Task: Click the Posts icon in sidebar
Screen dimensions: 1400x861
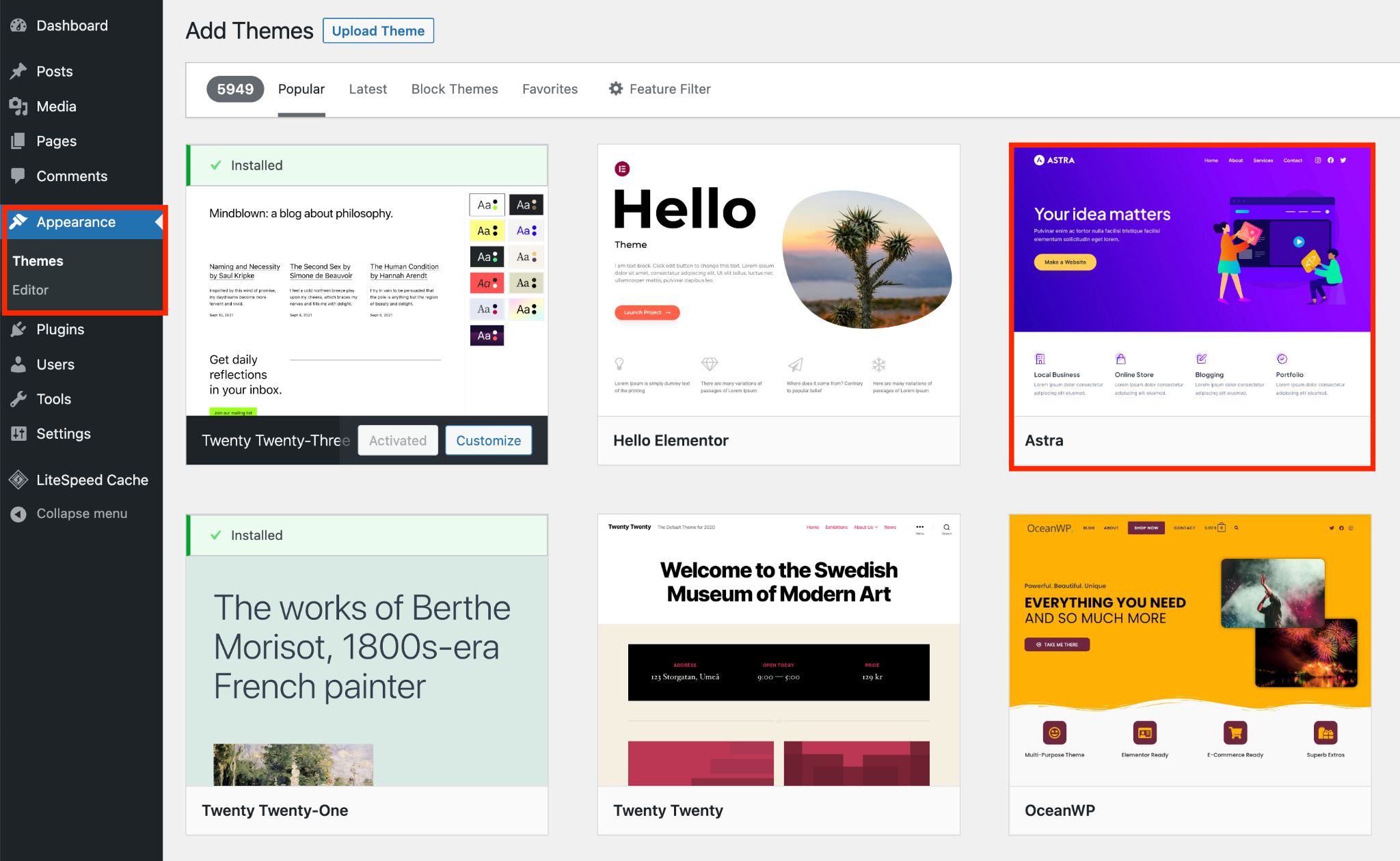Action: coord(18,70)
